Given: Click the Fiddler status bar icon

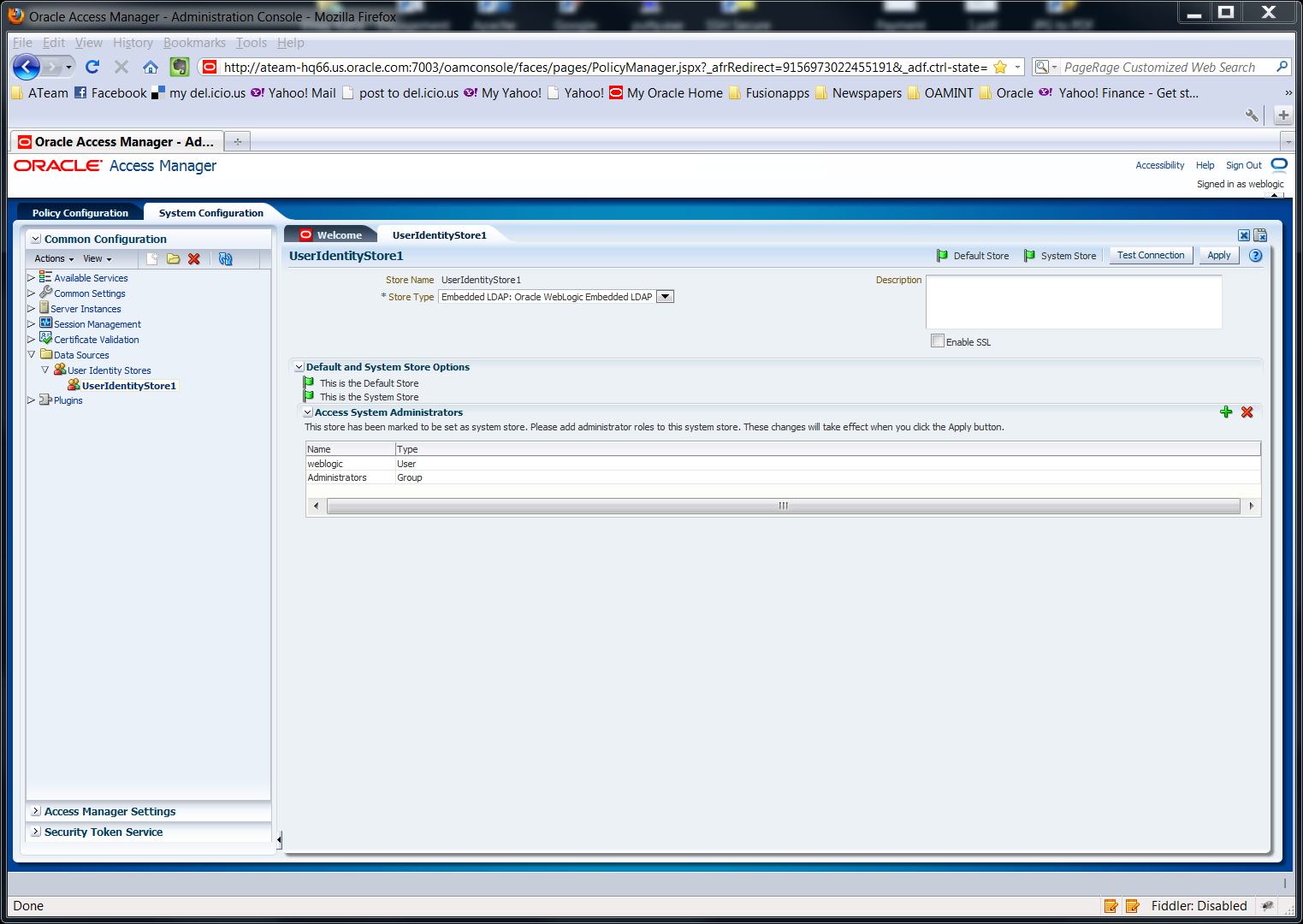Looking at the screenshot, I should 1268,906.
